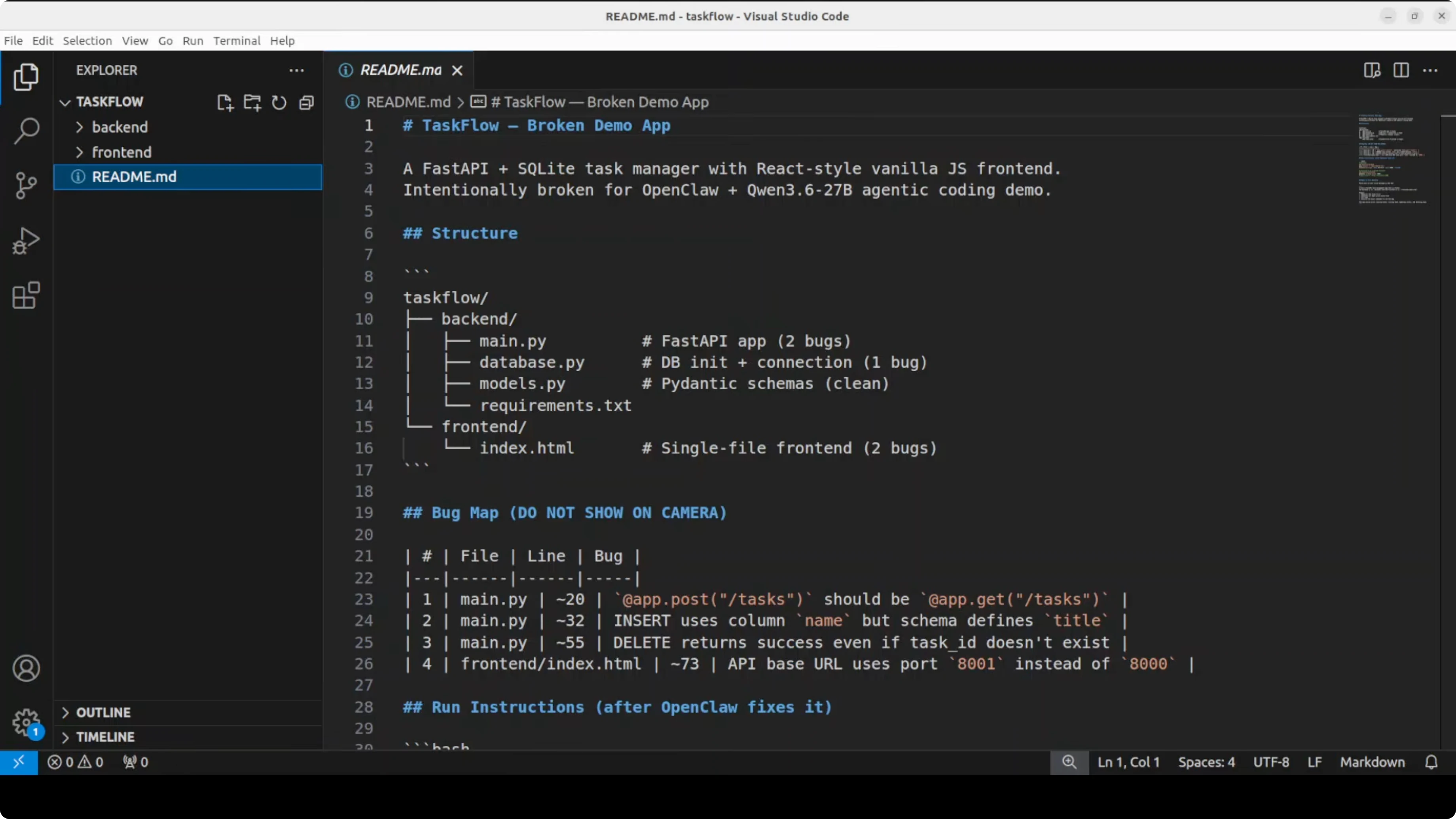Click the New File icon in Explorer
Viewport: 1456px width, 819px height.
(x=225, y=102)
